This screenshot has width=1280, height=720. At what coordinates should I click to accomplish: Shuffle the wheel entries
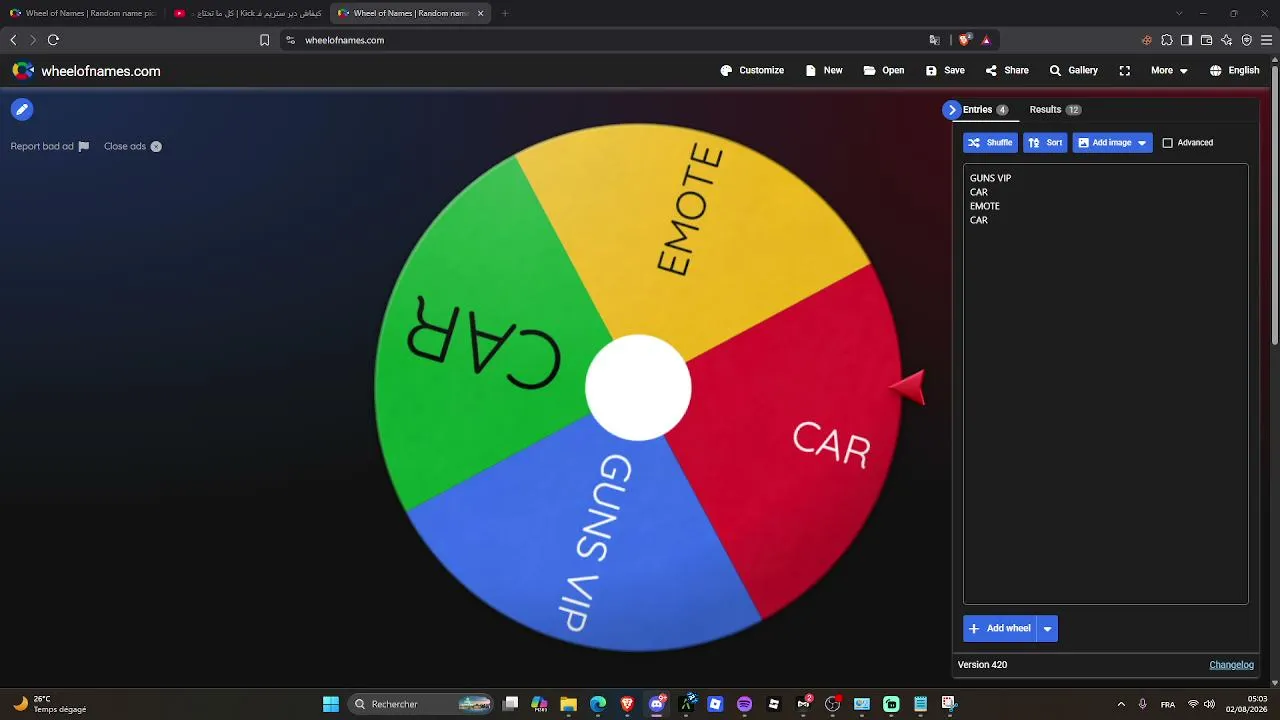click(x=990, y=143)
